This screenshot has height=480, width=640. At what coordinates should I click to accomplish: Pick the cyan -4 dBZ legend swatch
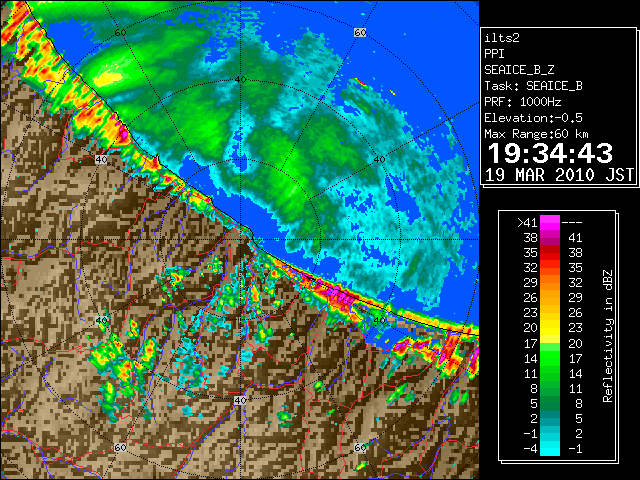click(550, 449)
